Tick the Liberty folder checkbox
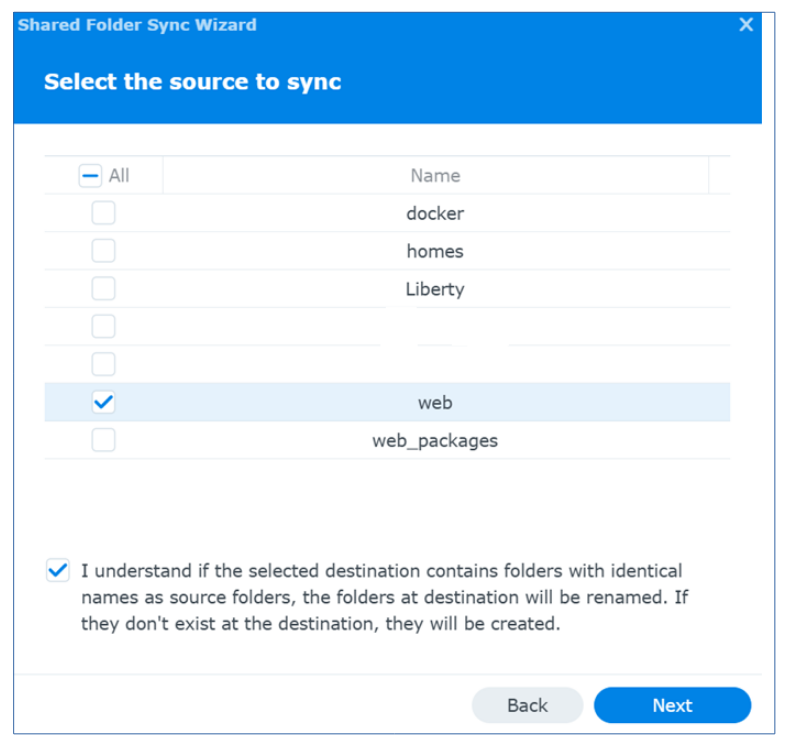Screen dimensions: 787x747 click(103, 289)
